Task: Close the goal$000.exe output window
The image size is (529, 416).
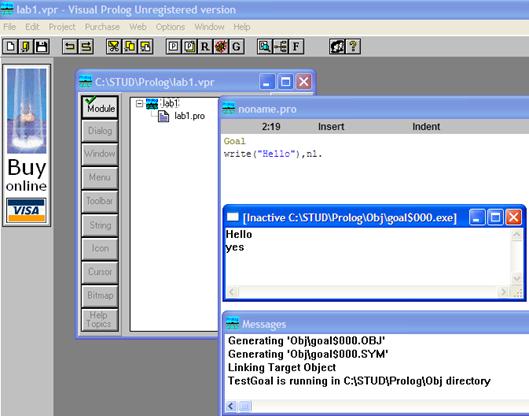Action: coord(513,217)
